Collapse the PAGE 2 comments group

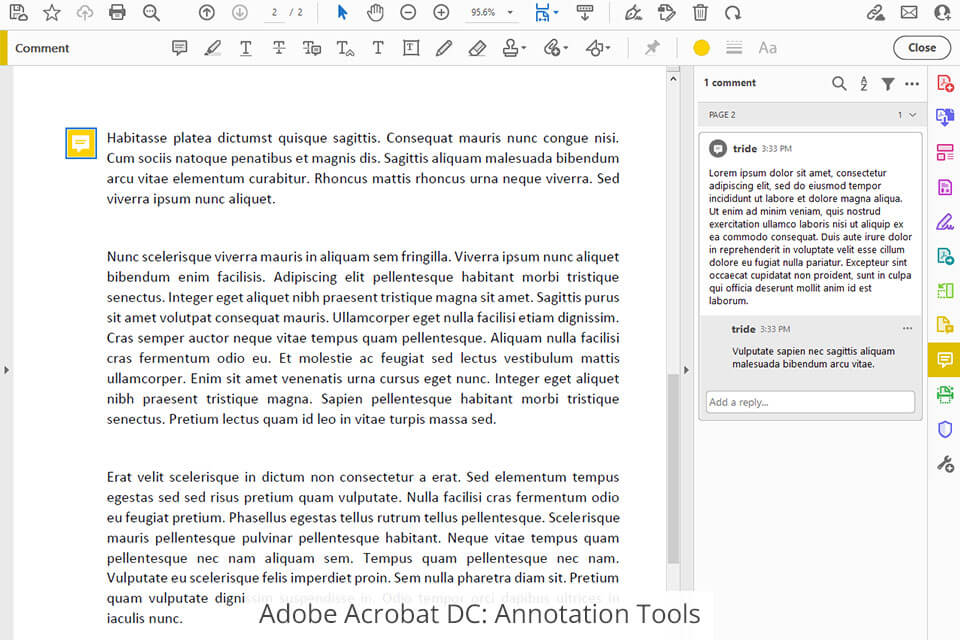912,115
